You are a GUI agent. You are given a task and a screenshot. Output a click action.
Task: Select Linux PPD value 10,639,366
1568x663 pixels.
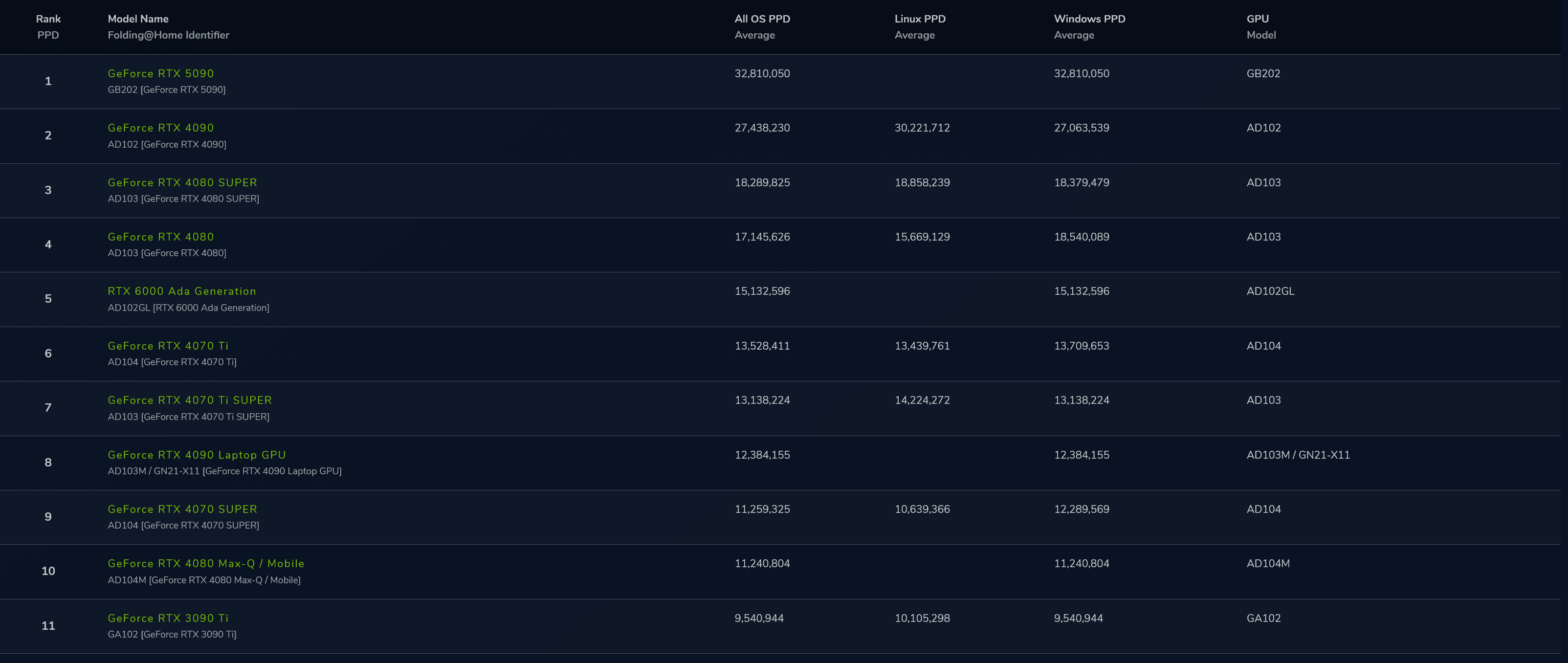coord(922,509)
